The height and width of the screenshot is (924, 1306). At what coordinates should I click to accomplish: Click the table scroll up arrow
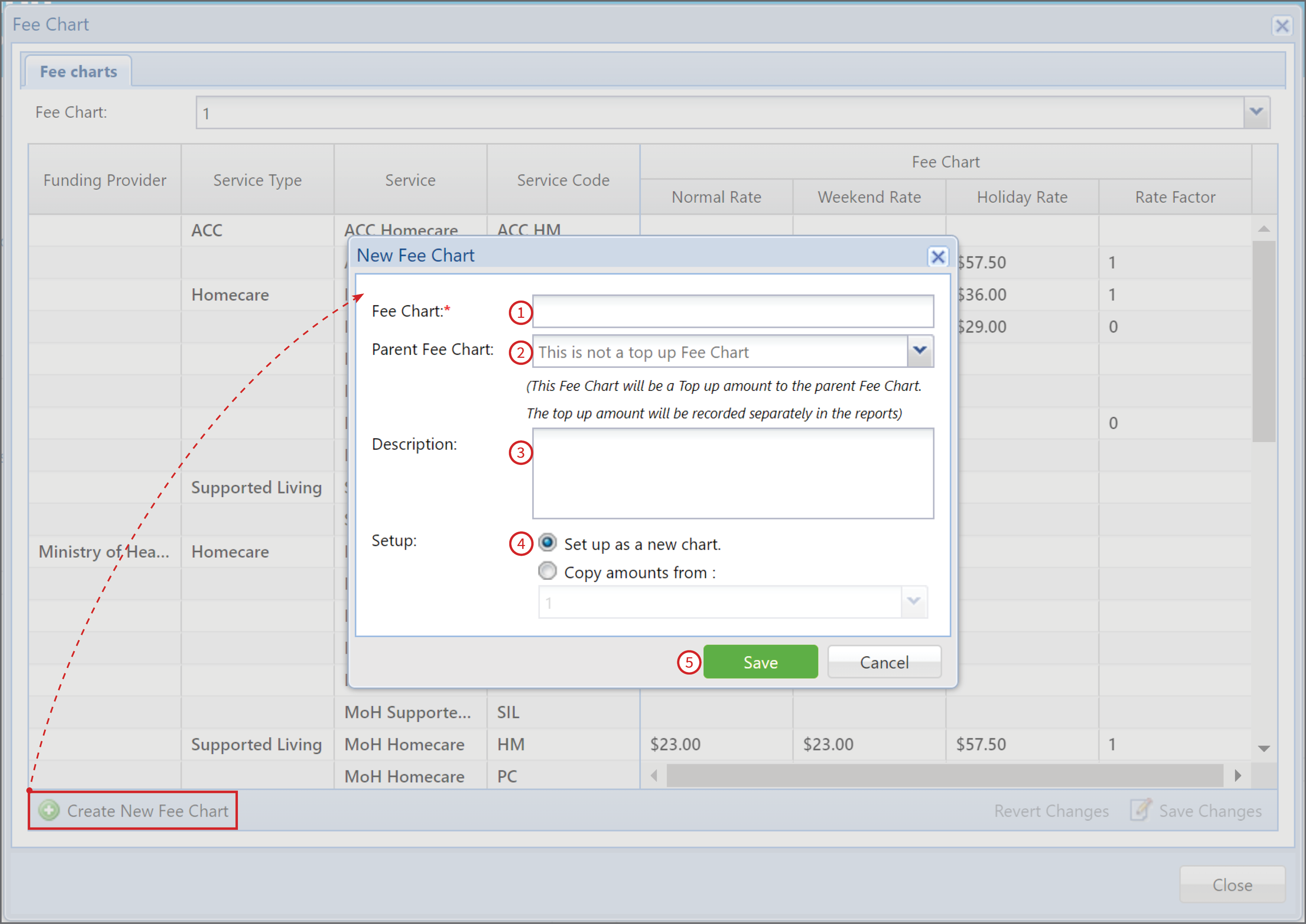pos(1264,229)
